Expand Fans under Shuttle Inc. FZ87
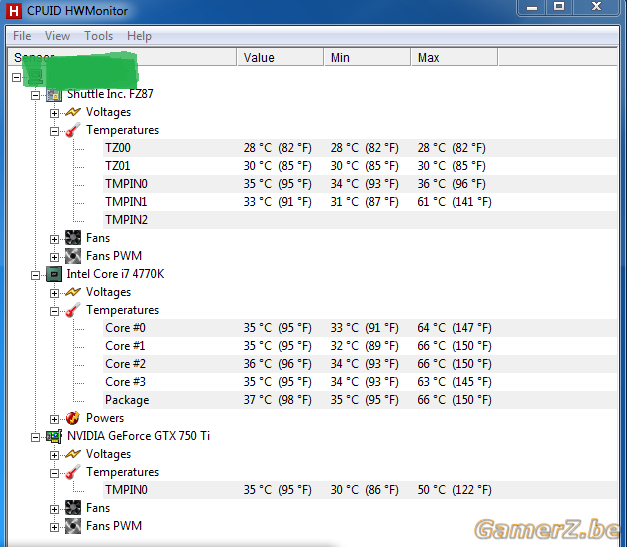This screenshot has height=547, width=627. pos(54,239)
